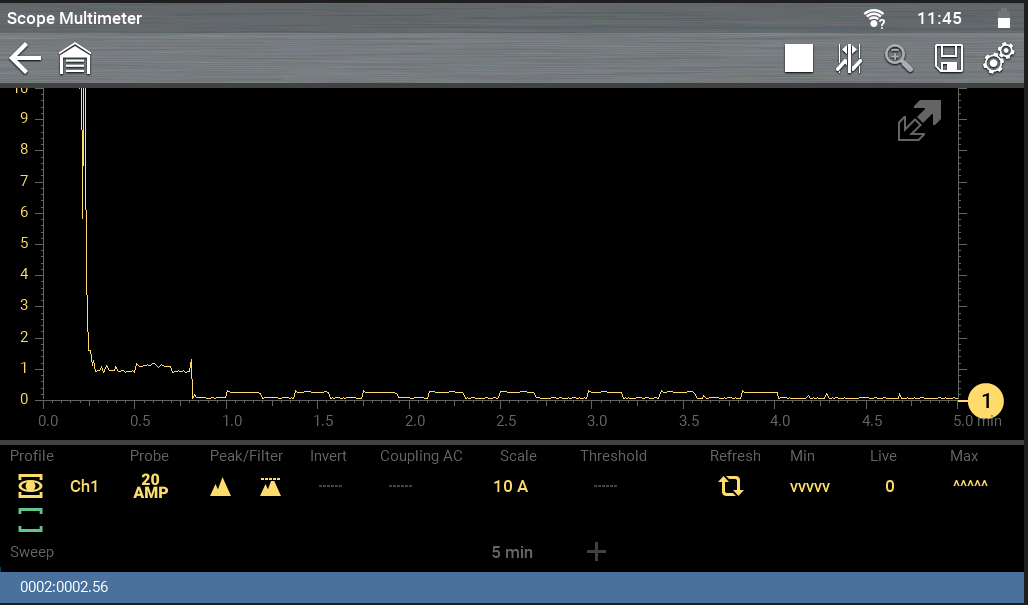Select the Ch1 channel label
This screenshot has width=1028, height=605.
click(84, 487)
